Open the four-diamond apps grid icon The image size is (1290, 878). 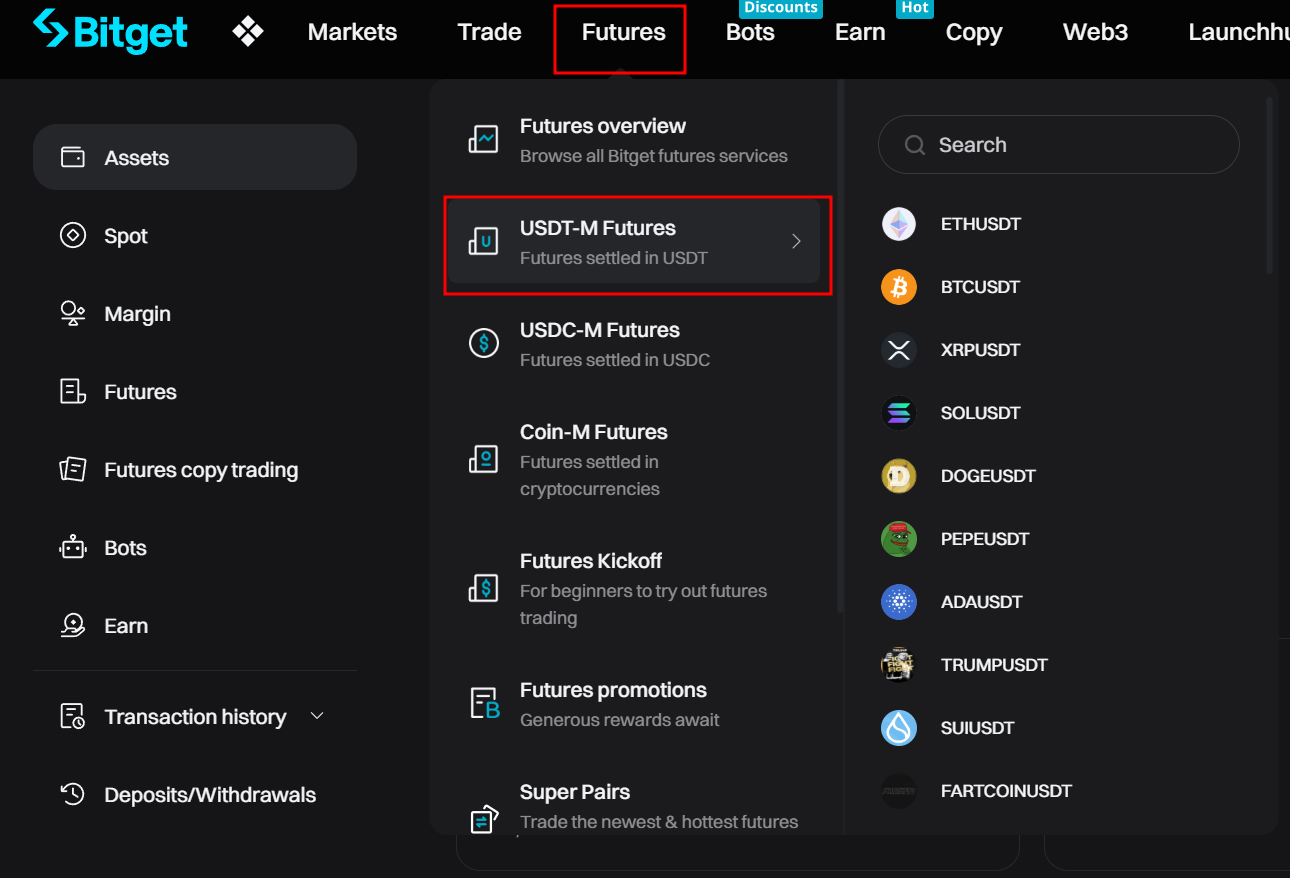coord(248,32)
